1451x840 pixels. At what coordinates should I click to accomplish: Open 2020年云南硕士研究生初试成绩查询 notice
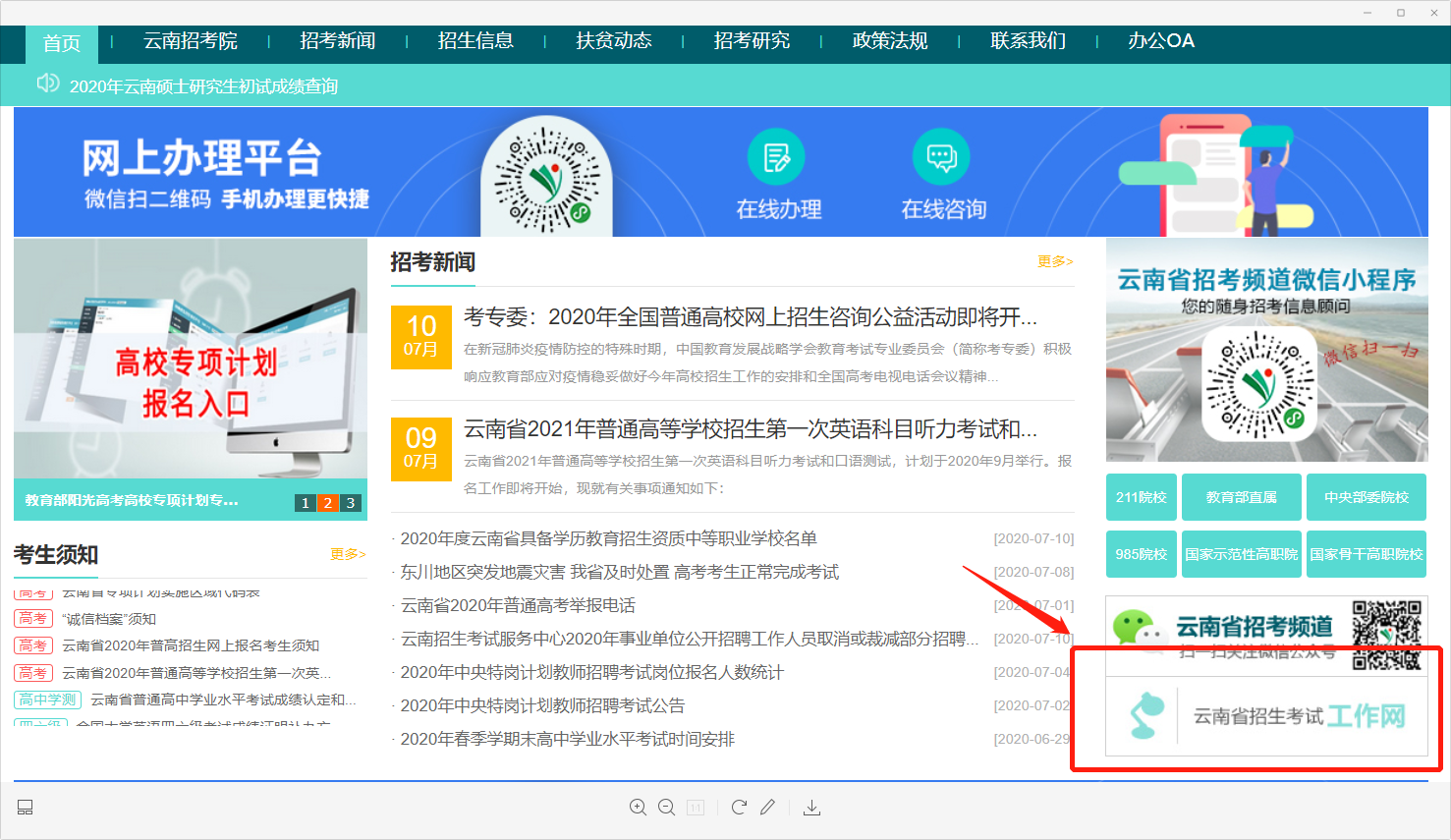(x=203, y=86)
